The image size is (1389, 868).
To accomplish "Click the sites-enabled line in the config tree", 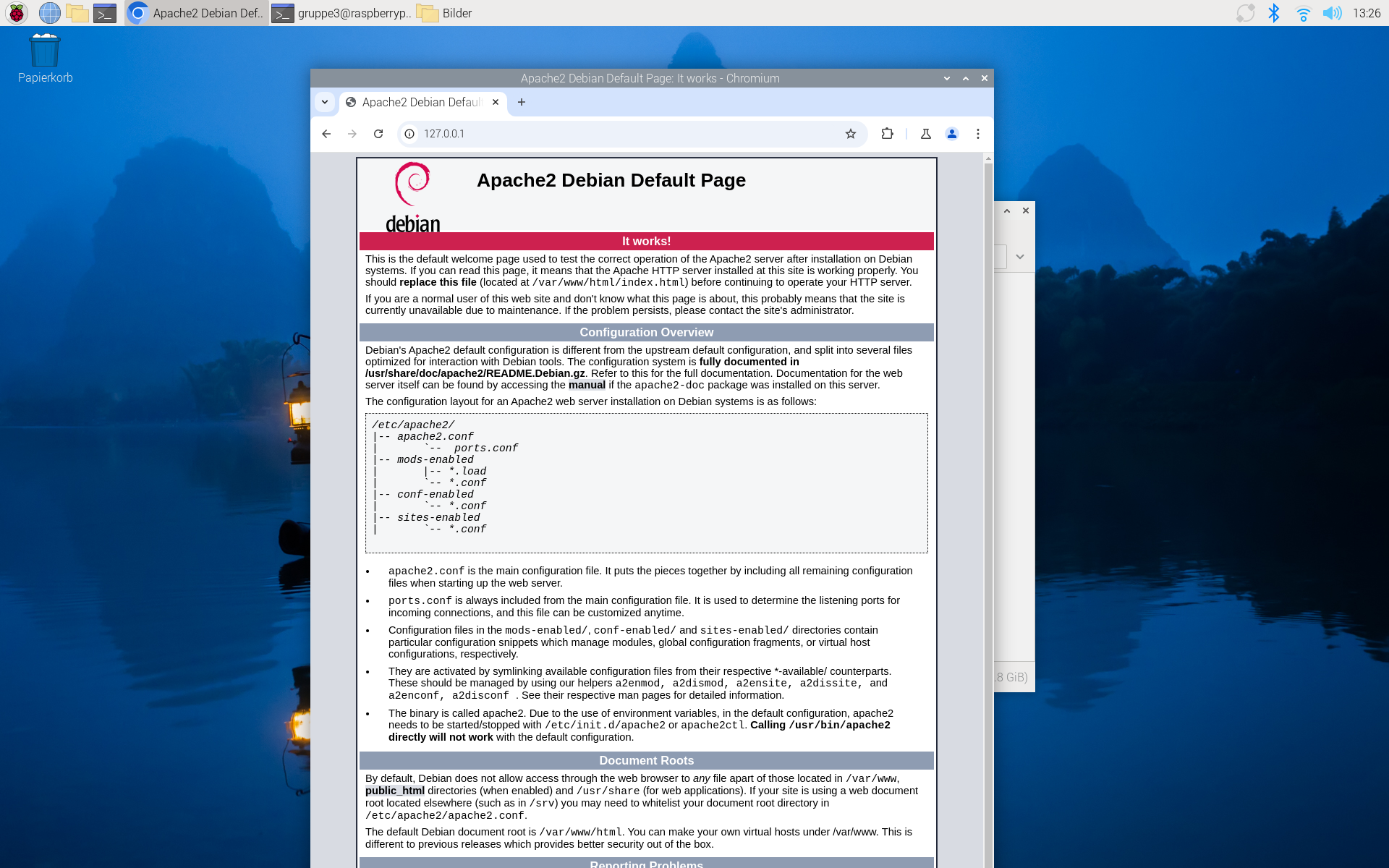I will [x=438, y=518].
